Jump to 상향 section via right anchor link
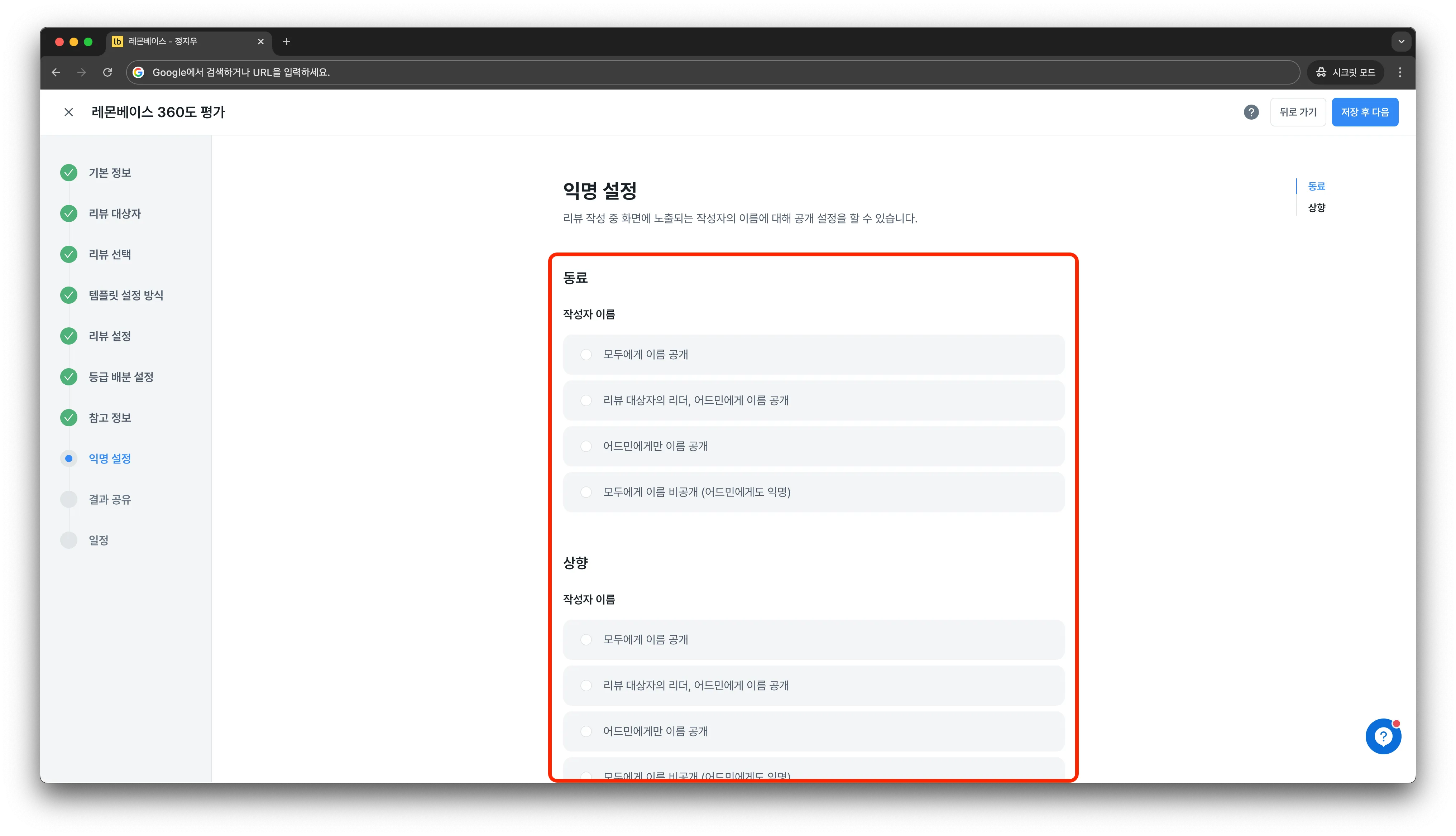 coord(1316,207)
